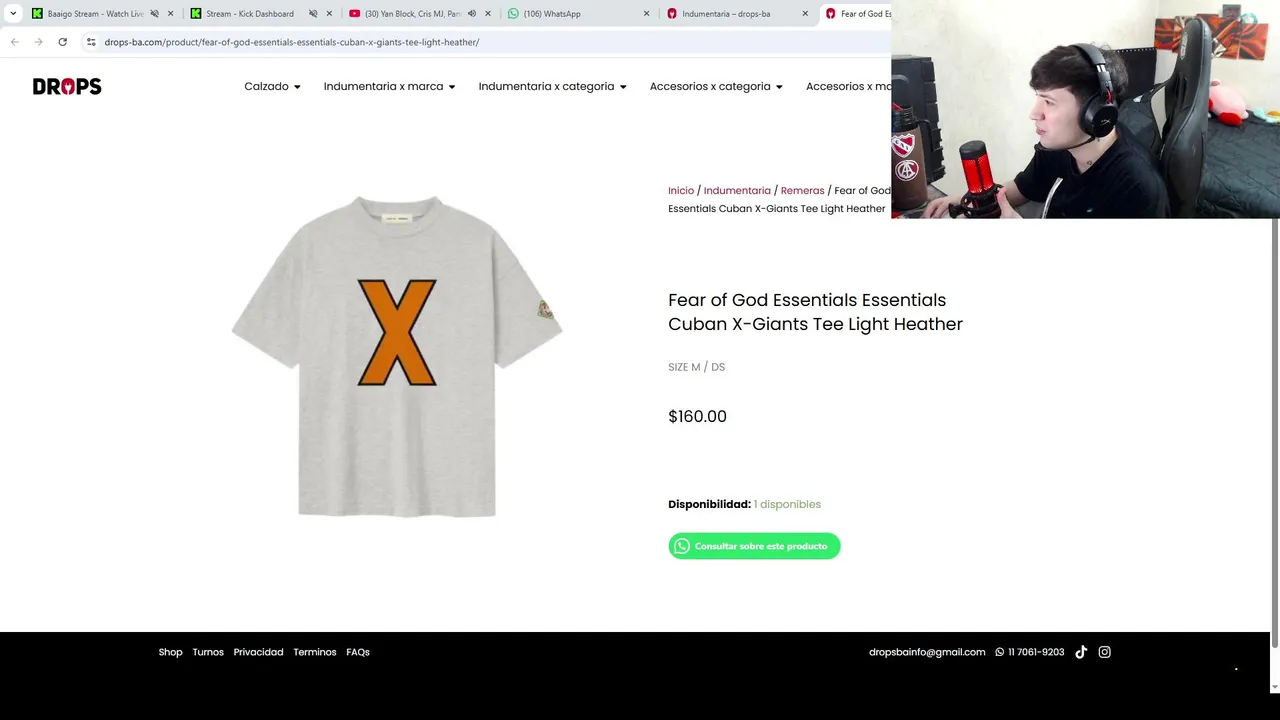Click the page vertical scrollbar
Image resolution: width=1280 pixels, height=720 pixels.
coord(1274,430)
